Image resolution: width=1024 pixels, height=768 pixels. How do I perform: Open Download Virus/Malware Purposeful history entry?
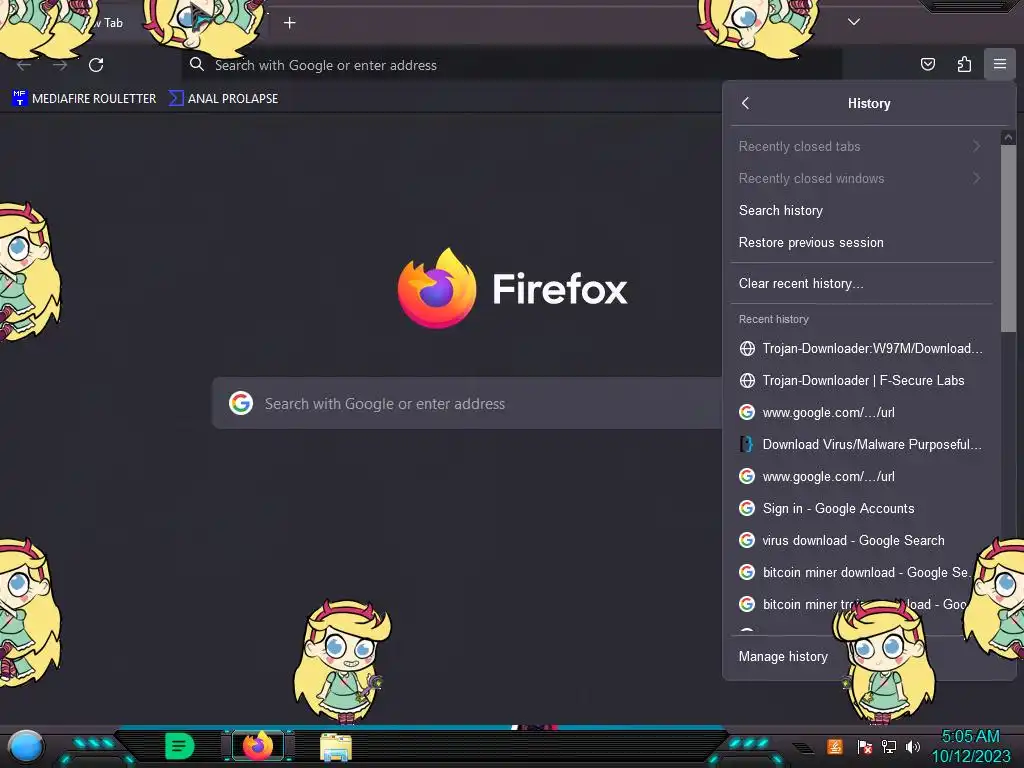click(861, 444)
